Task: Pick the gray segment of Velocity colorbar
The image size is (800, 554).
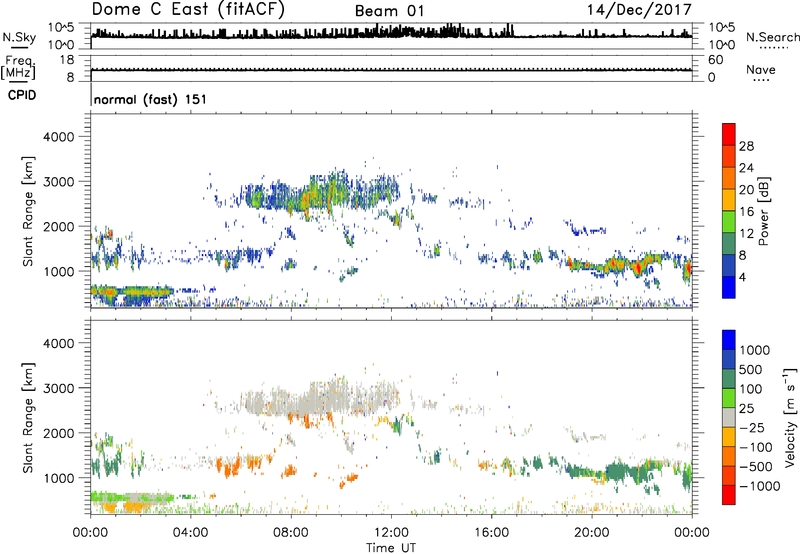Action: point(729,417)
